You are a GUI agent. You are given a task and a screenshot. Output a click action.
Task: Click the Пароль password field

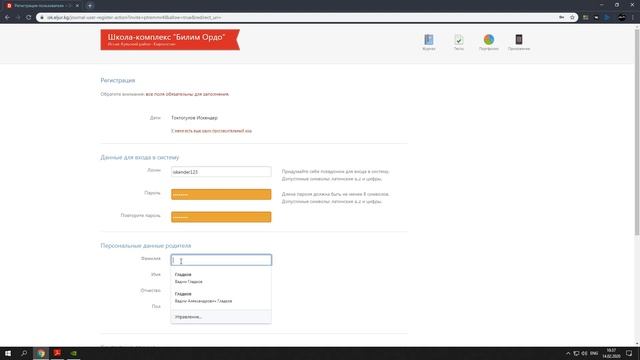click(x=221, y=194)
